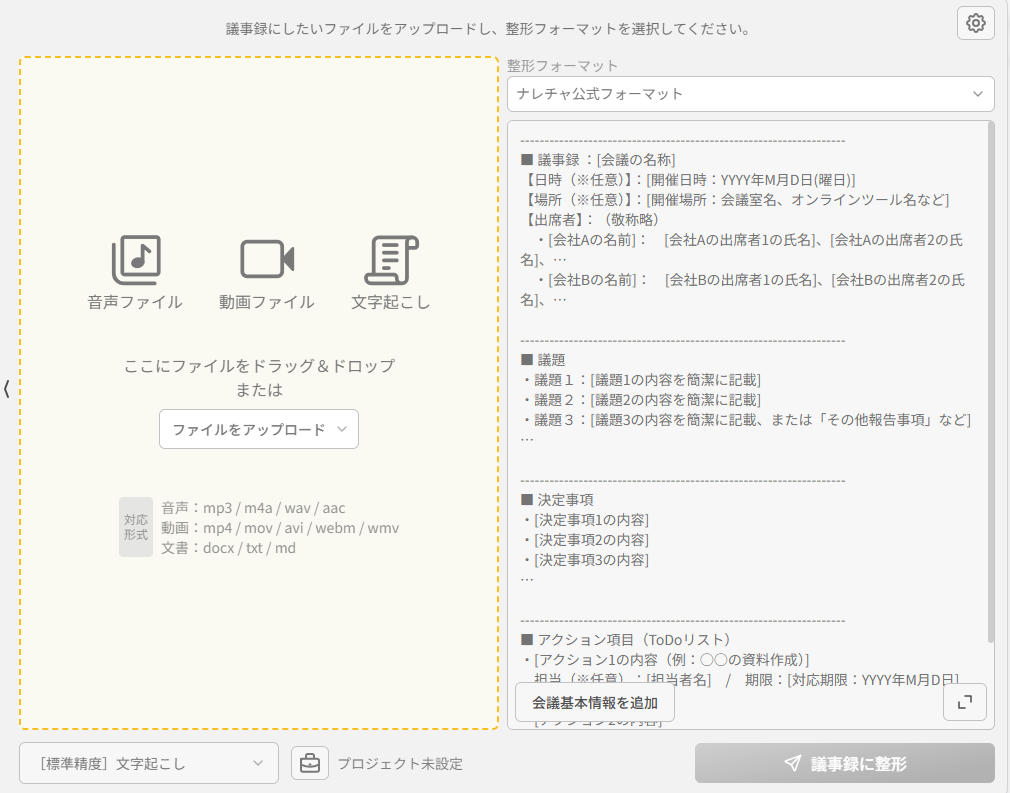
Task: Open the ナレチャ公式フォーマット format dropdown
Action: [750, 94]
